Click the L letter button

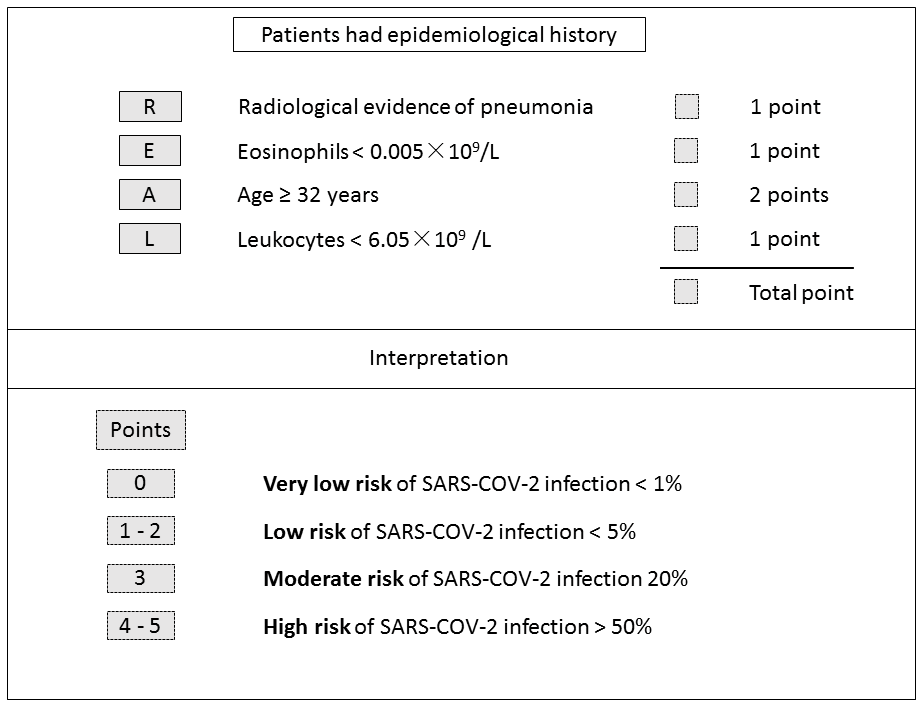(150, 239)
